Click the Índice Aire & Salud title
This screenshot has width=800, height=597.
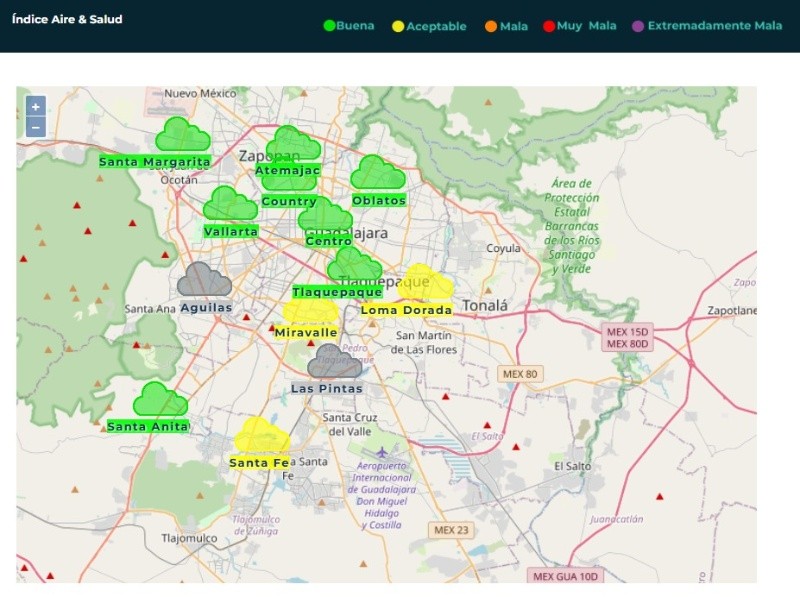[x=67, y=19]
